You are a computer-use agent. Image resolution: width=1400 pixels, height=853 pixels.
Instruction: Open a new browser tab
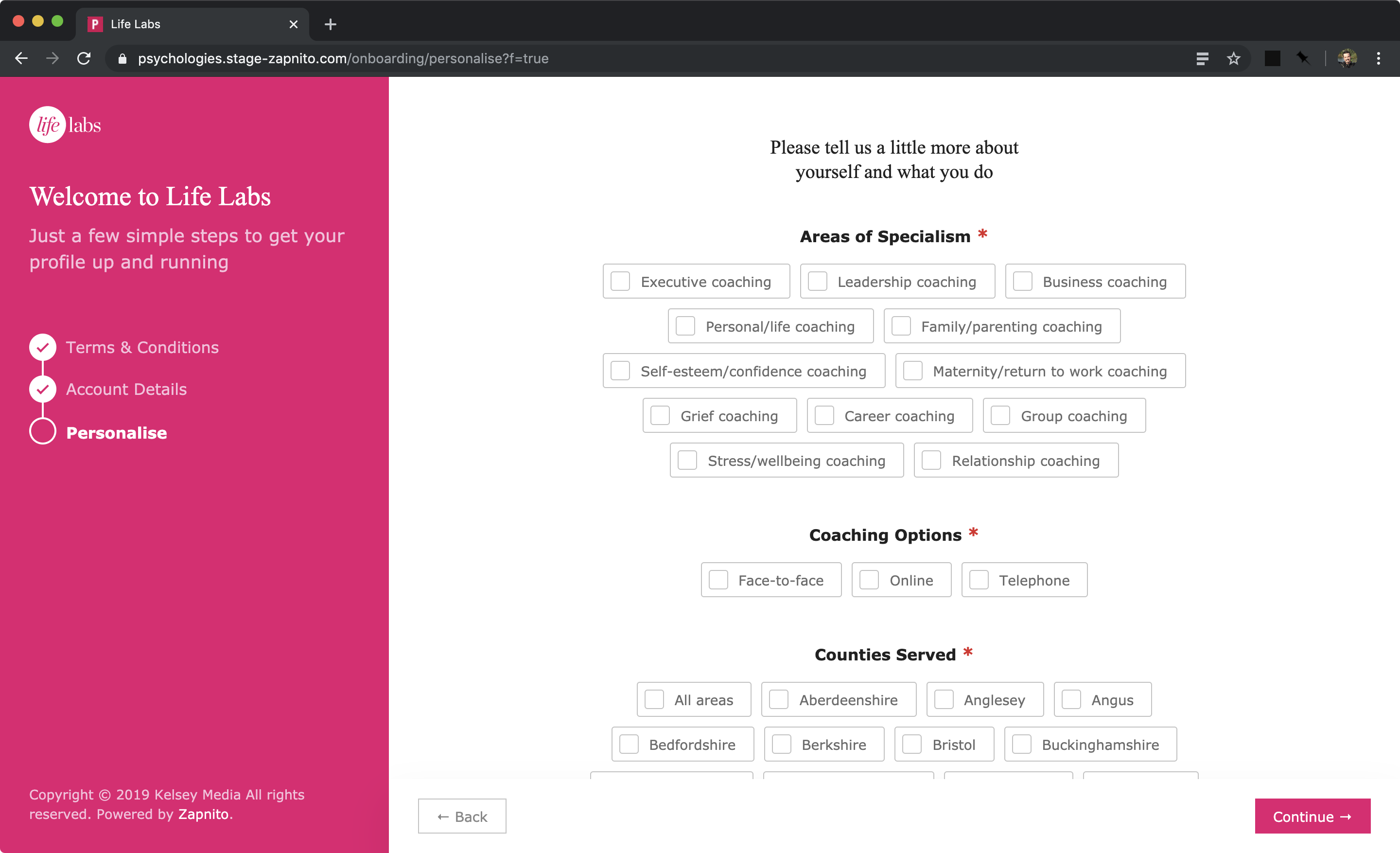point(330,24)
